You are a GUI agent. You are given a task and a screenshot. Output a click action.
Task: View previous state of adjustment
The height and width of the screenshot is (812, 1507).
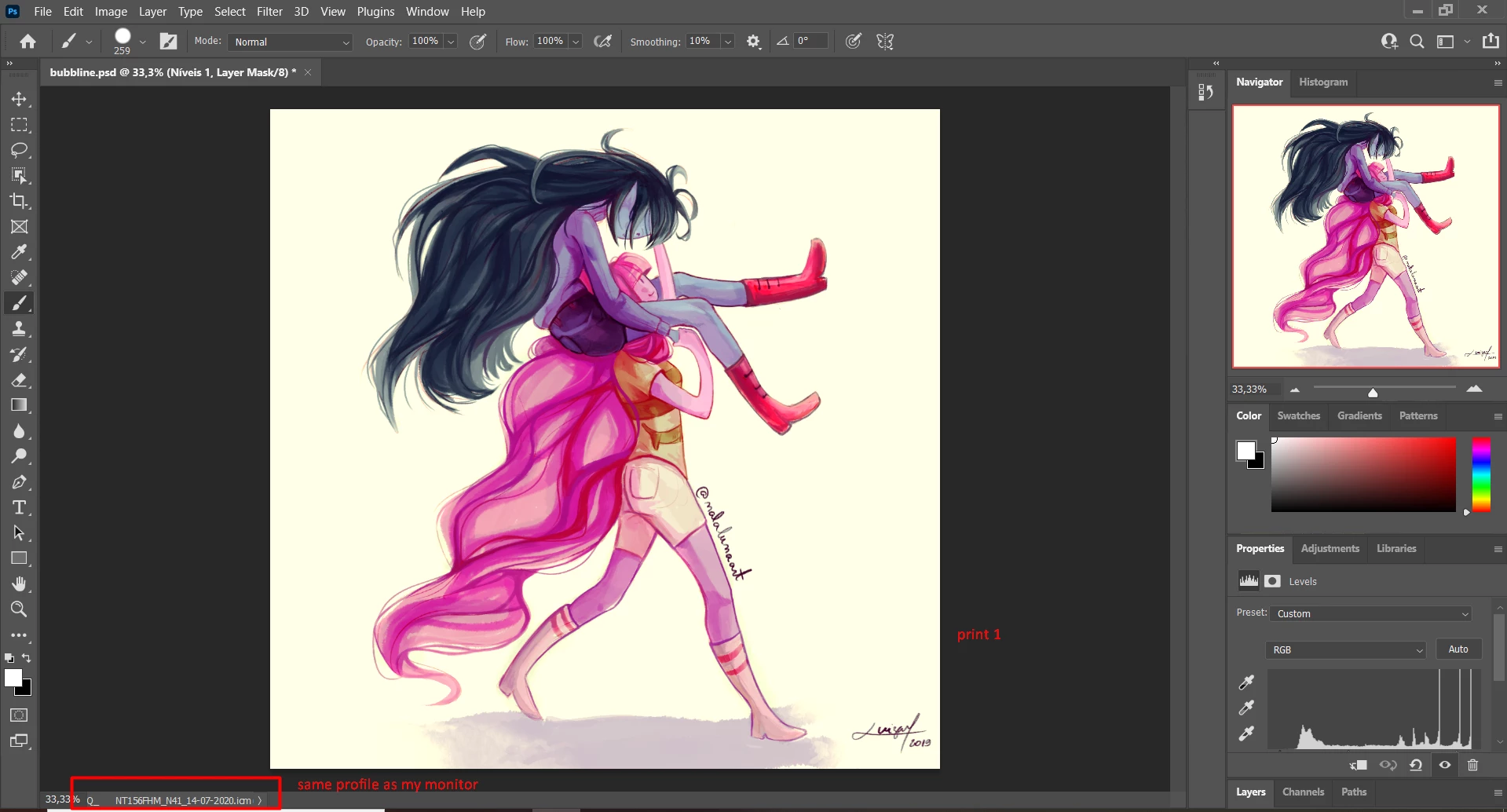coord(1388,765)
